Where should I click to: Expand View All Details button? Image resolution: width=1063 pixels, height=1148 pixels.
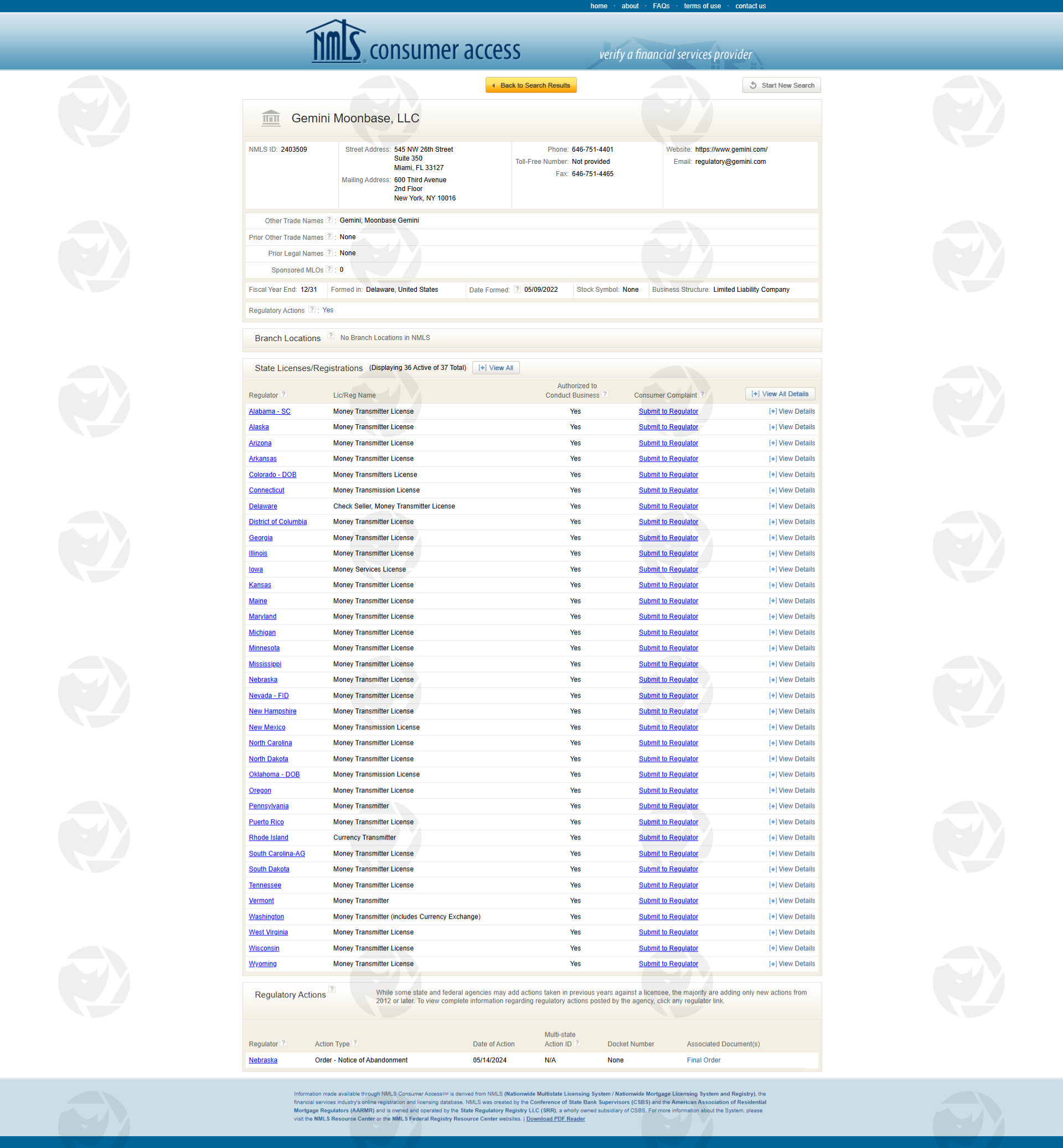[780, 394]
